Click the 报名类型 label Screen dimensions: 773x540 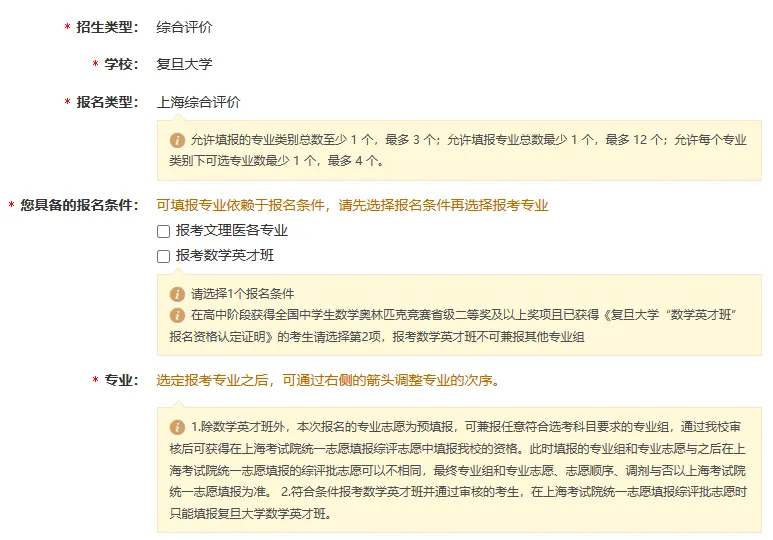click(x=107, y=102)
